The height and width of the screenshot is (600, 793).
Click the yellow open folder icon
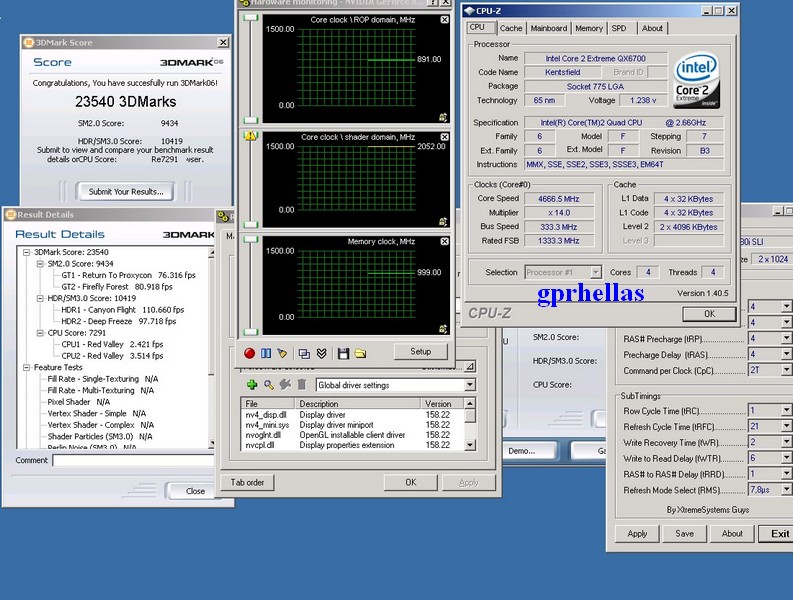(360, 353)
